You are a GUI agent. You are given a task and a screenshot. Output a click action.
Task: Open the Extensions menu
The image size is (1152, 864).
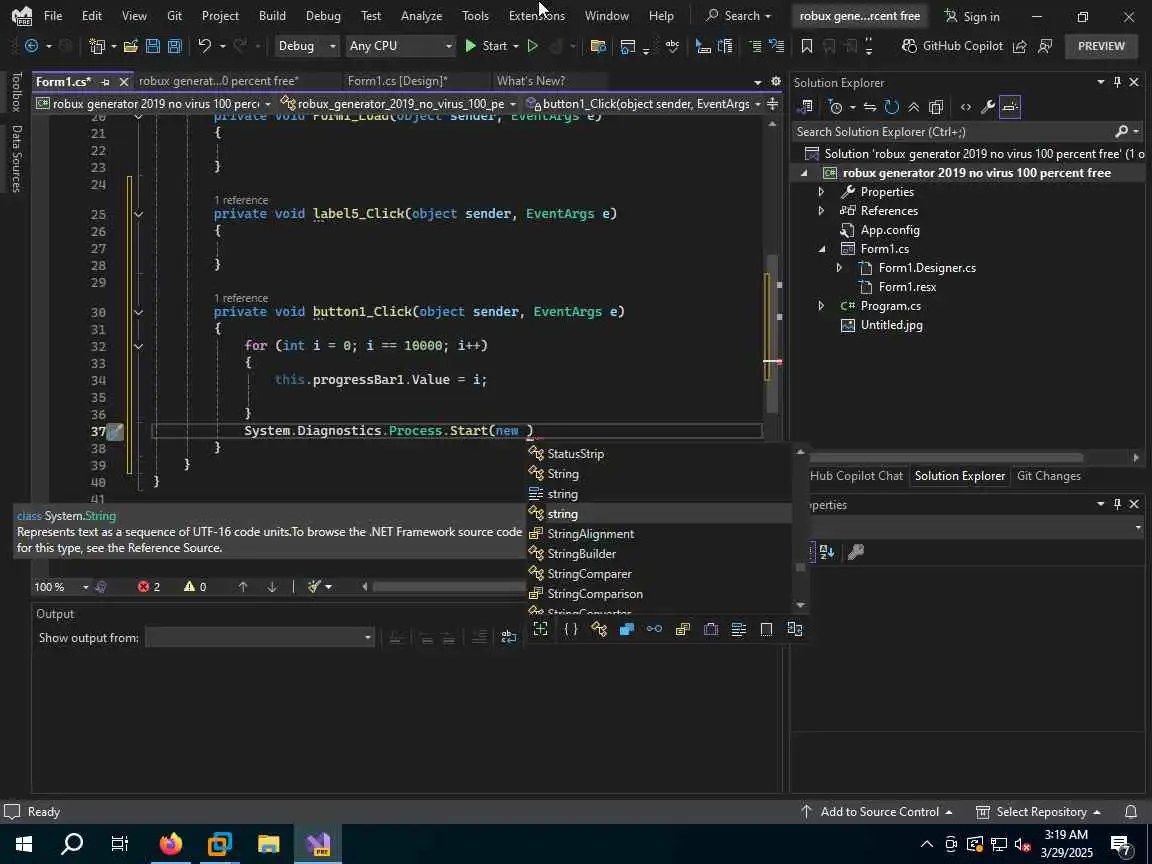click(x=536, y=15)
